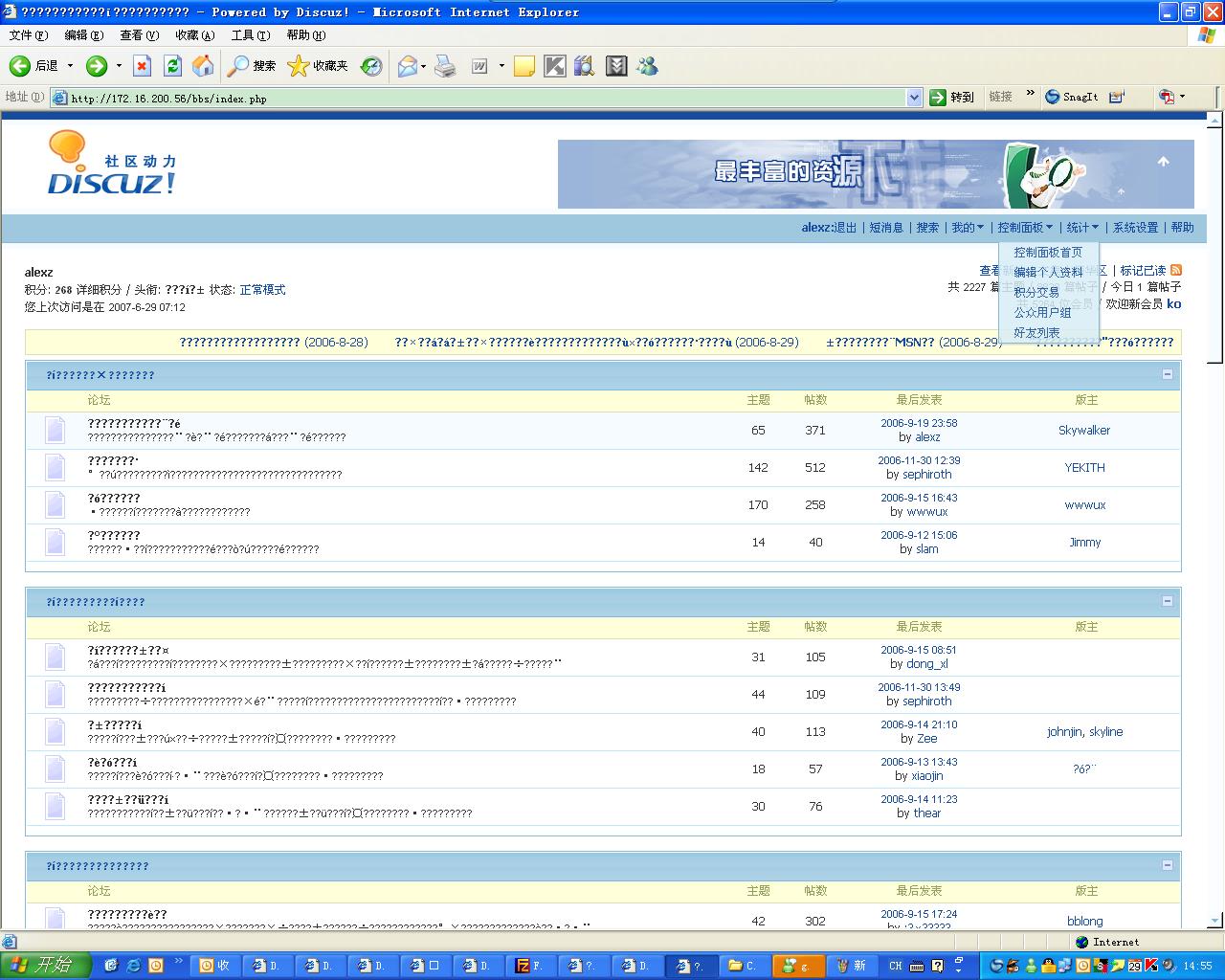Go forward with the green Forward arrow
Viewport: 1225px width, 980px height.
(97, 66)
